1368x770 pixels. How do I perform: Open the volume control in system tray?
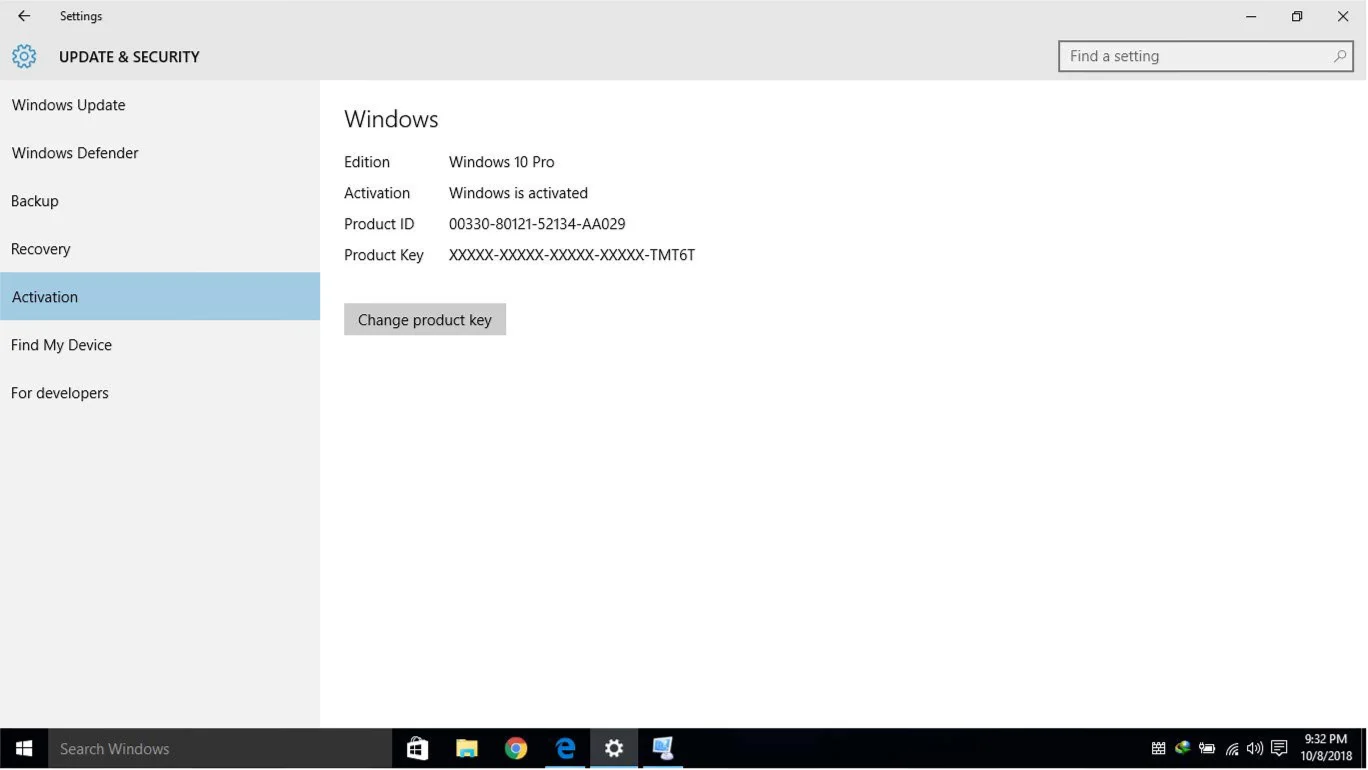1255,749
